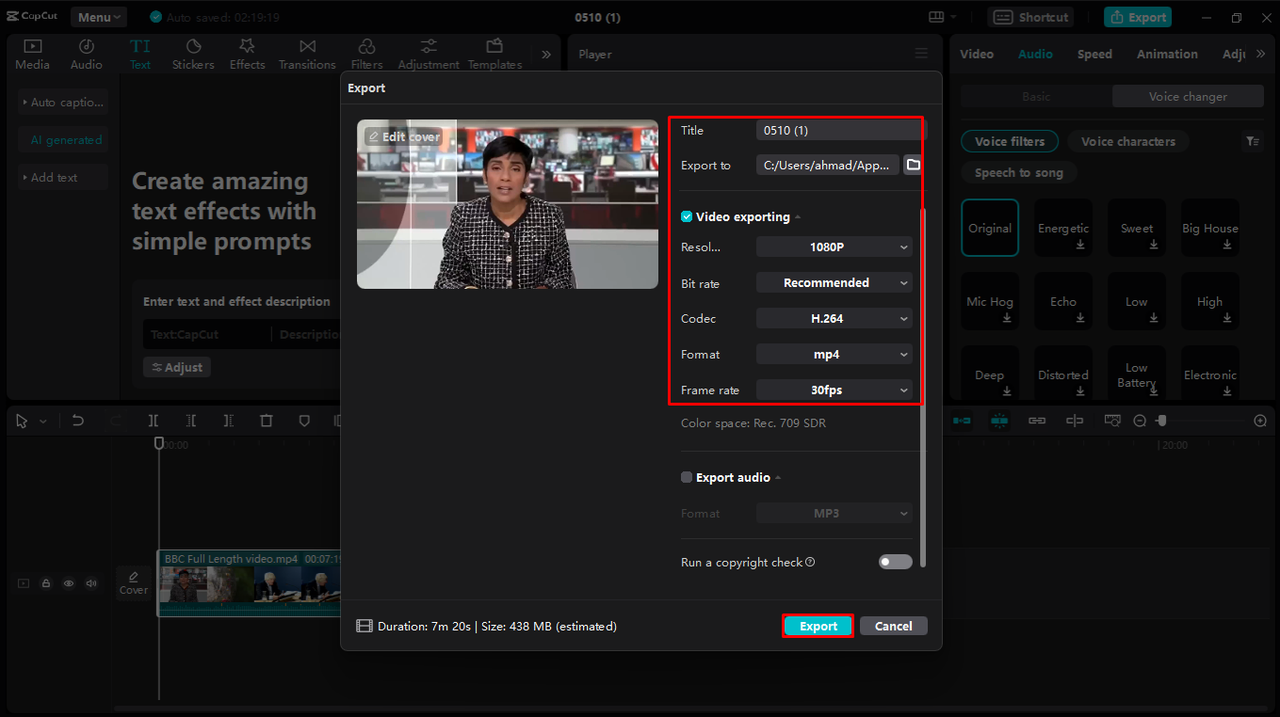Click the teal Export button in dialog
The image size is (1280, 717).
(818, 626)
